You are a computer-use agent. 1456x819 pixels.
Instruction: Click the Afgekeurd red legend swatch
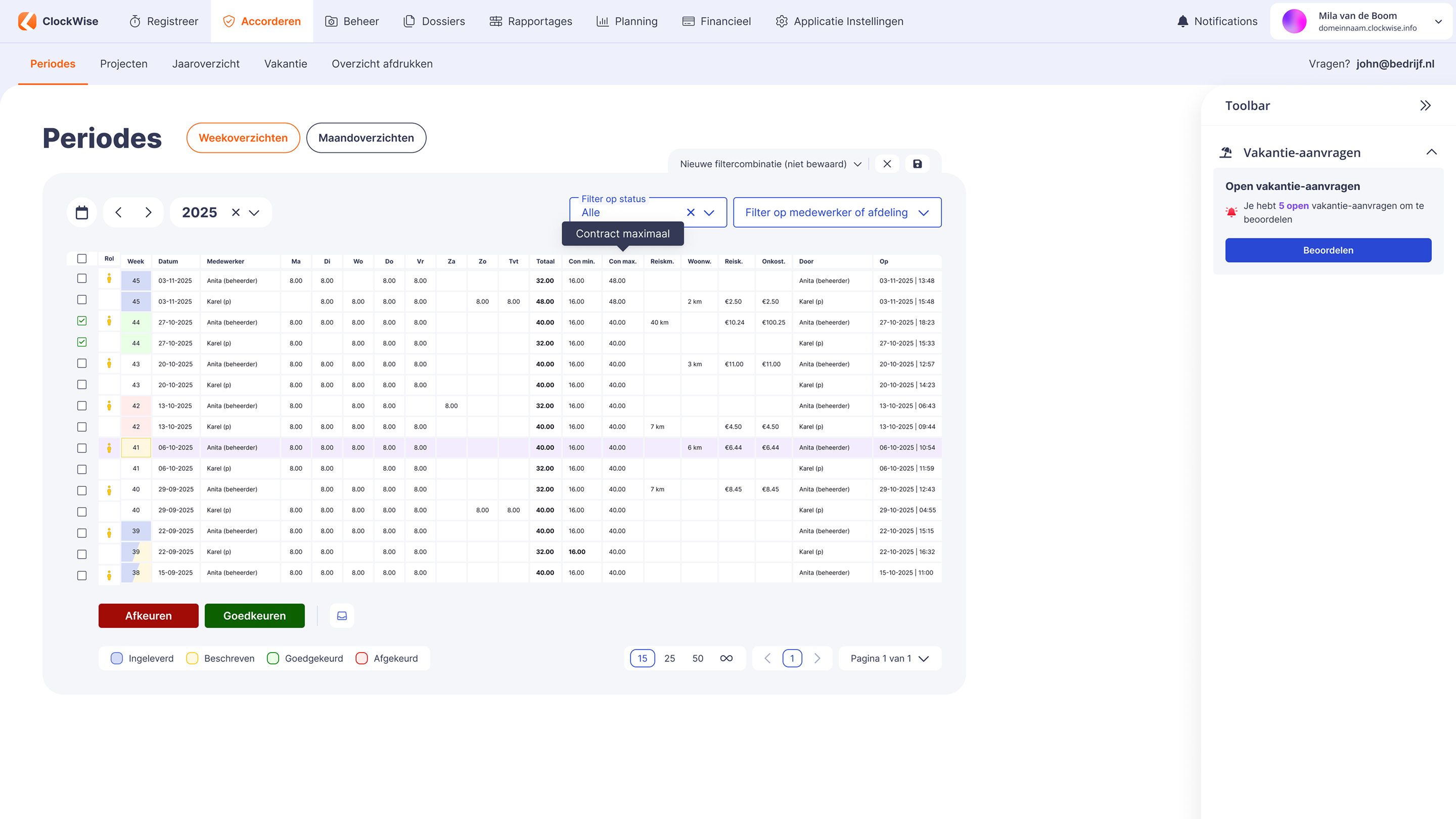[362, 658]
